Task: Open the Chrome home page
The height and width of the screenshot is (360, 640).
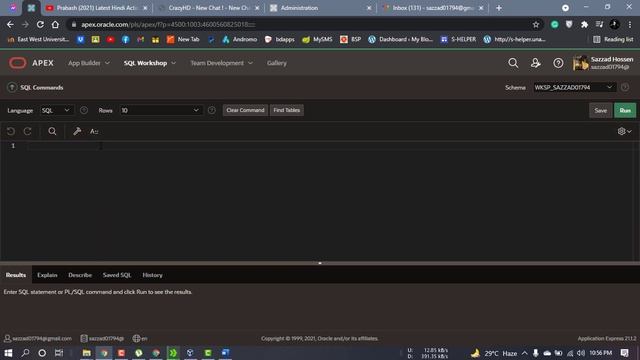Action: pyautogui.click(x=55, y=24)
